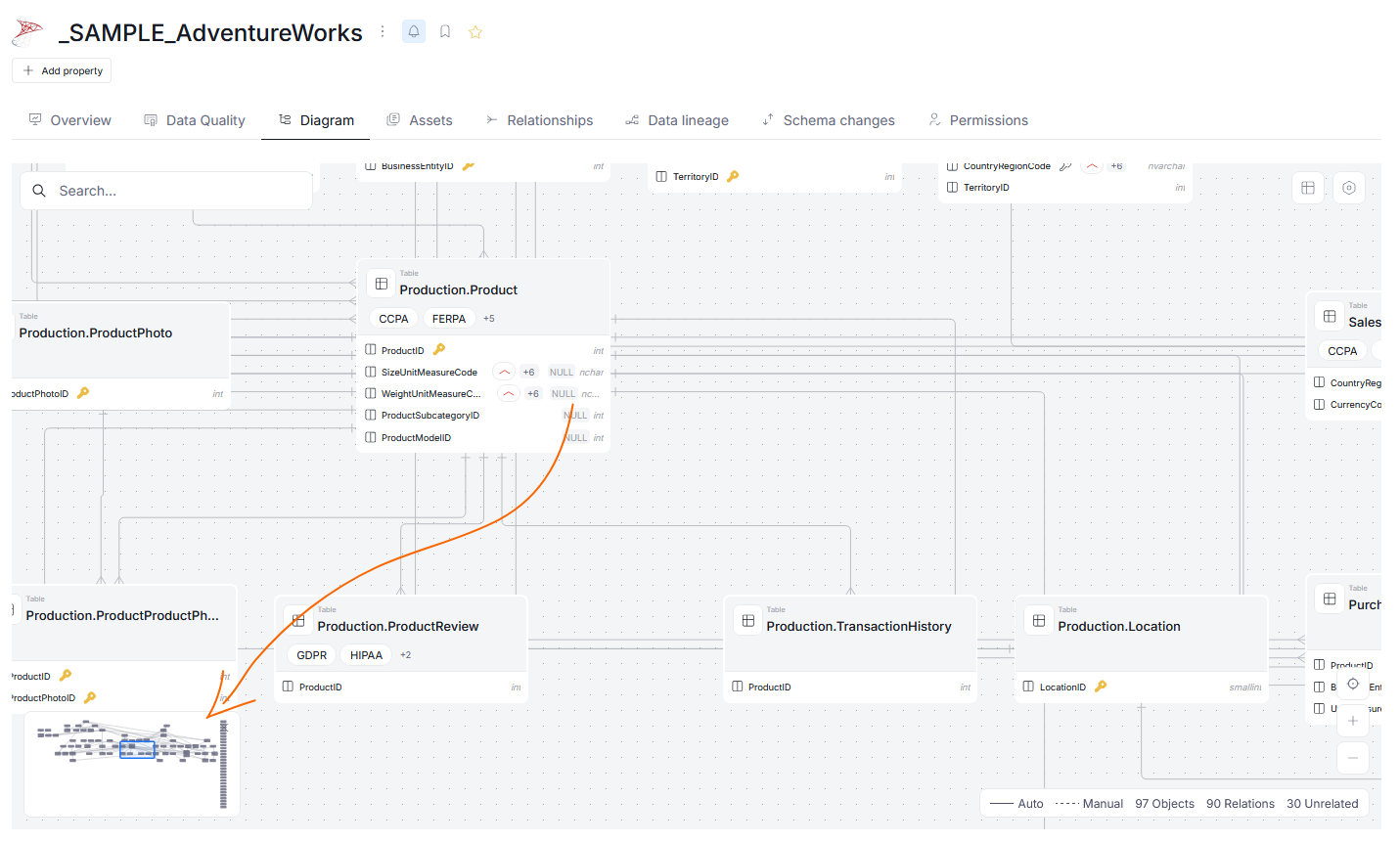Select the Production.ProductReview table title
Image resolution: width=1400 pixels, height=843 pixels.
click(x=398, y=626)
